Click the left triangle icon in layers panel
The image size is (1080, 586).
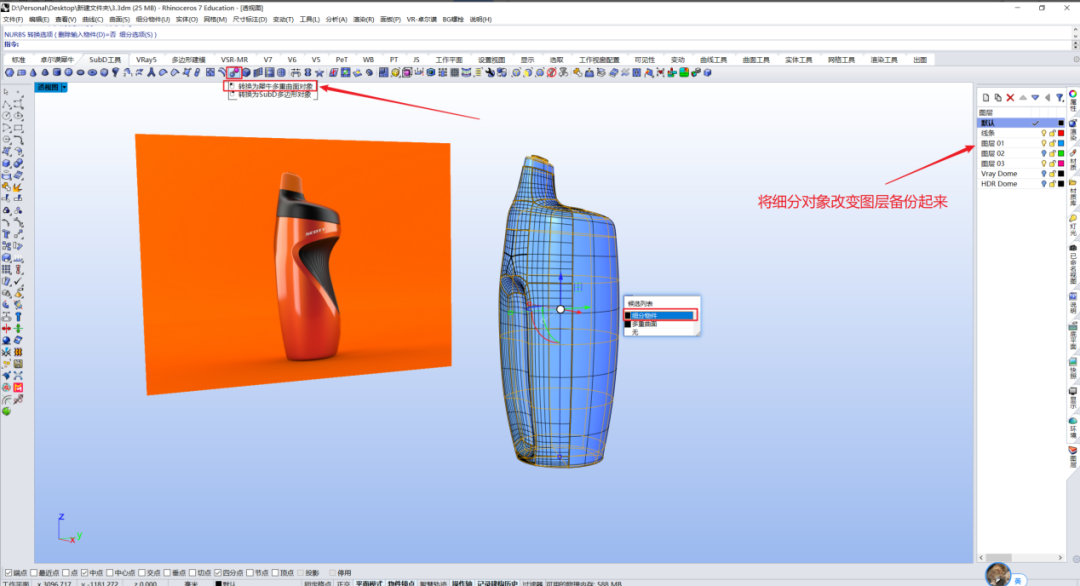[1048, 98]
